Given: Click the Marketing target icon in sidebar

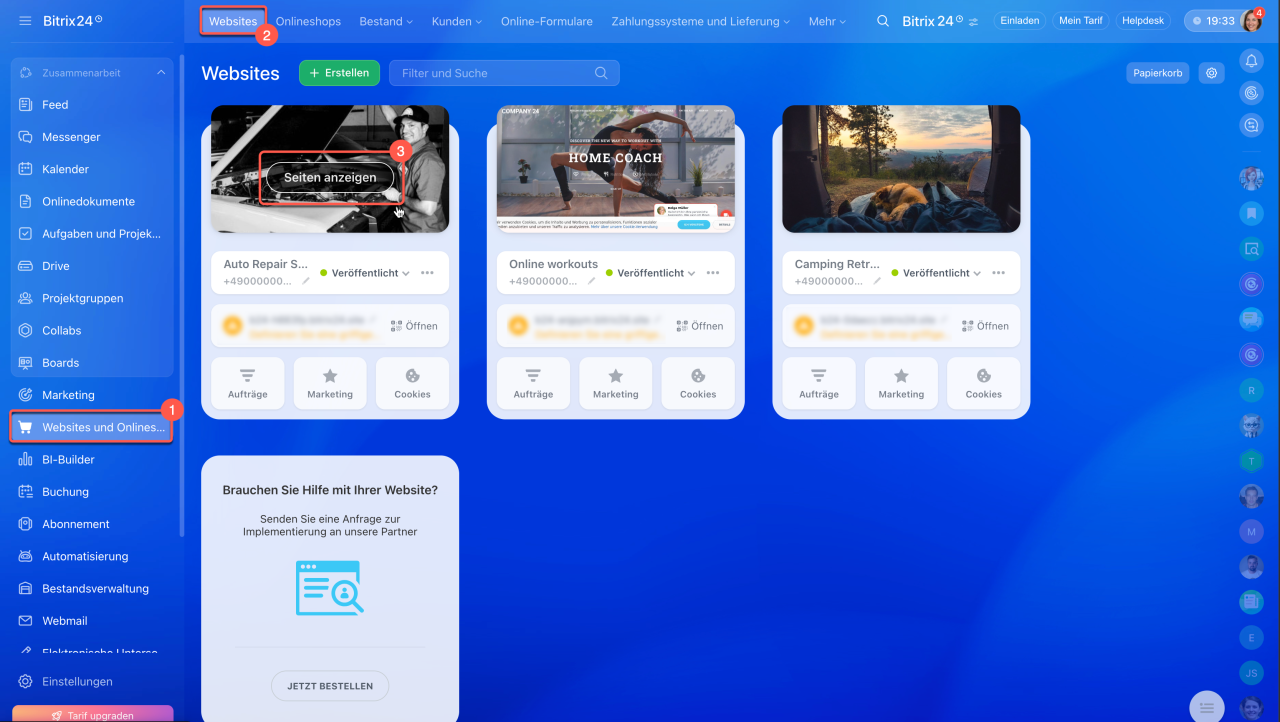Looking at the screenshot, I should (x=26, y=395).
